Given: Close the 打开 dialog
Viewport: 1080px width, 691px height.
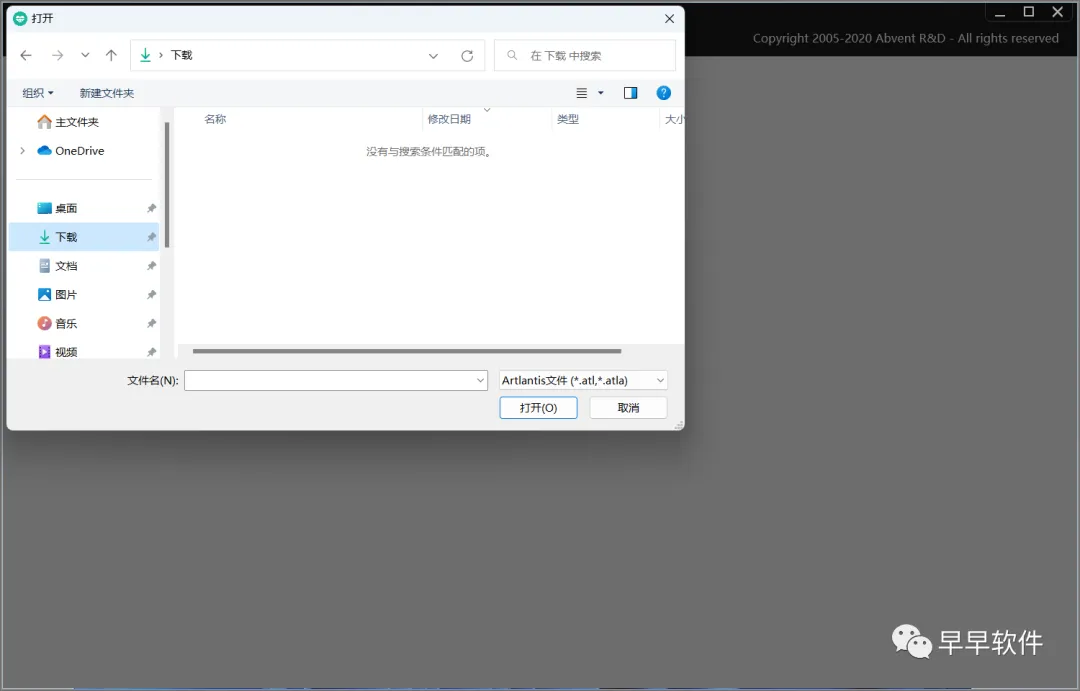Looking at the screenshot, I should point(669,19).
